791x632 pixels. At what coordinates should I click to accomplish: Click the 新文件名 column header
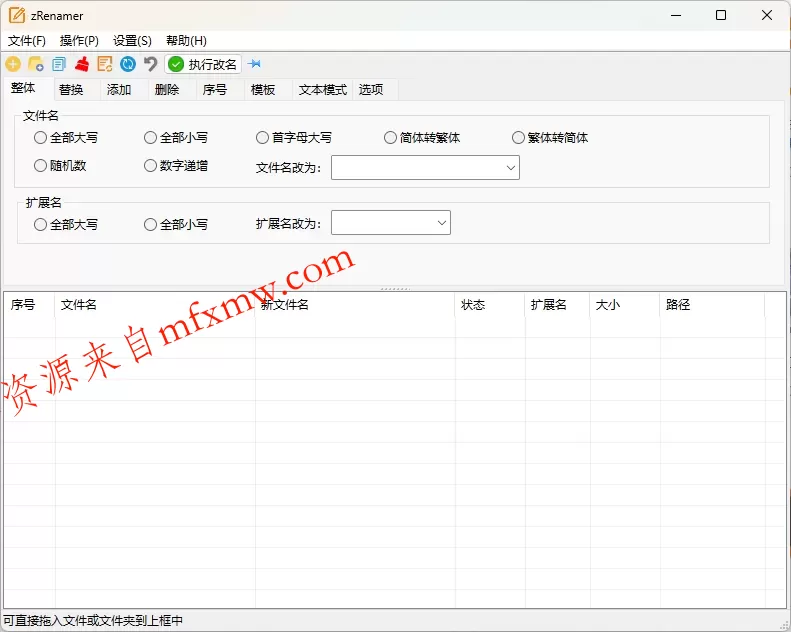(x=355, y=305)
